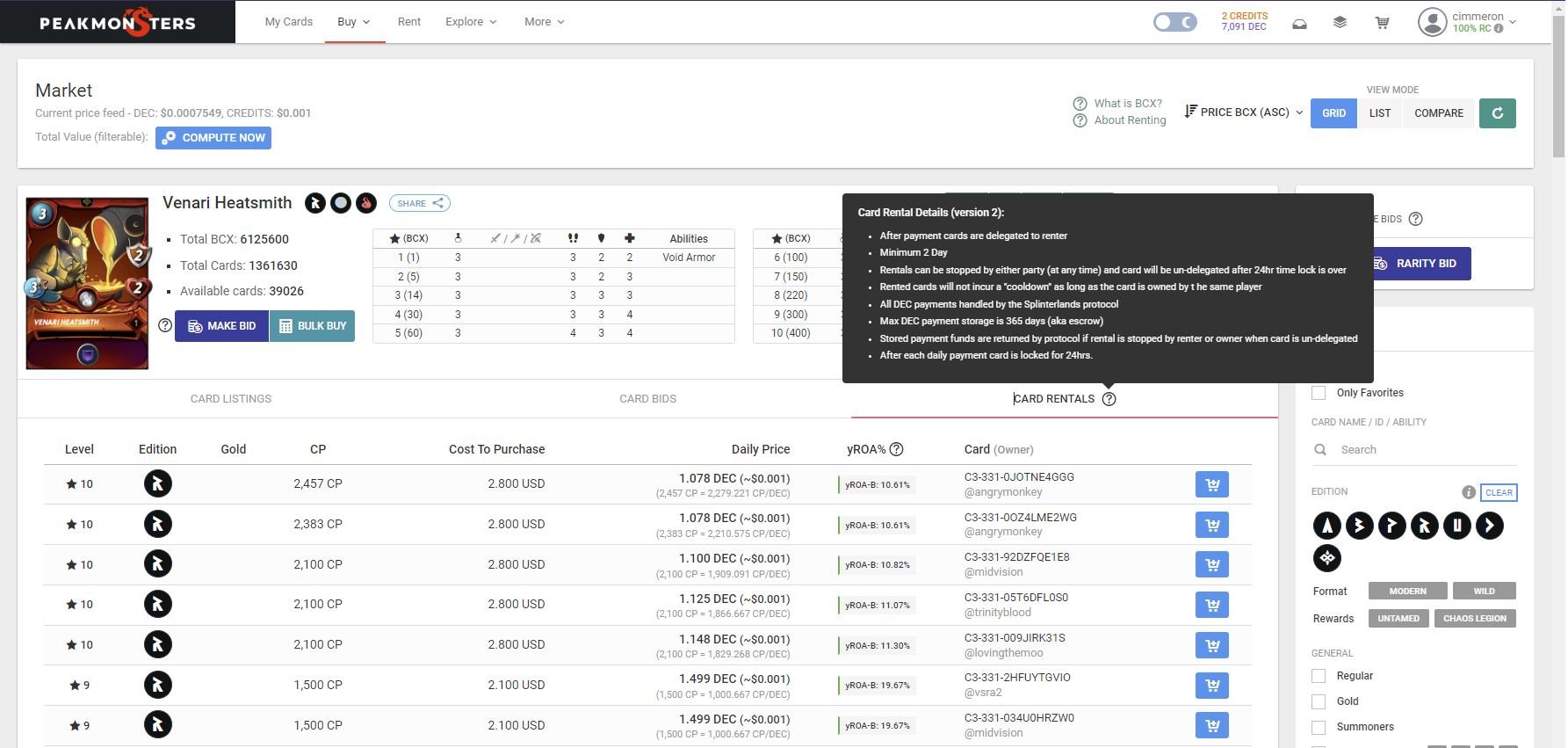The width and height of the screenshot is (1568, 748).
Task: Click the PeakMonsters logo
Action: click(118, 22)
